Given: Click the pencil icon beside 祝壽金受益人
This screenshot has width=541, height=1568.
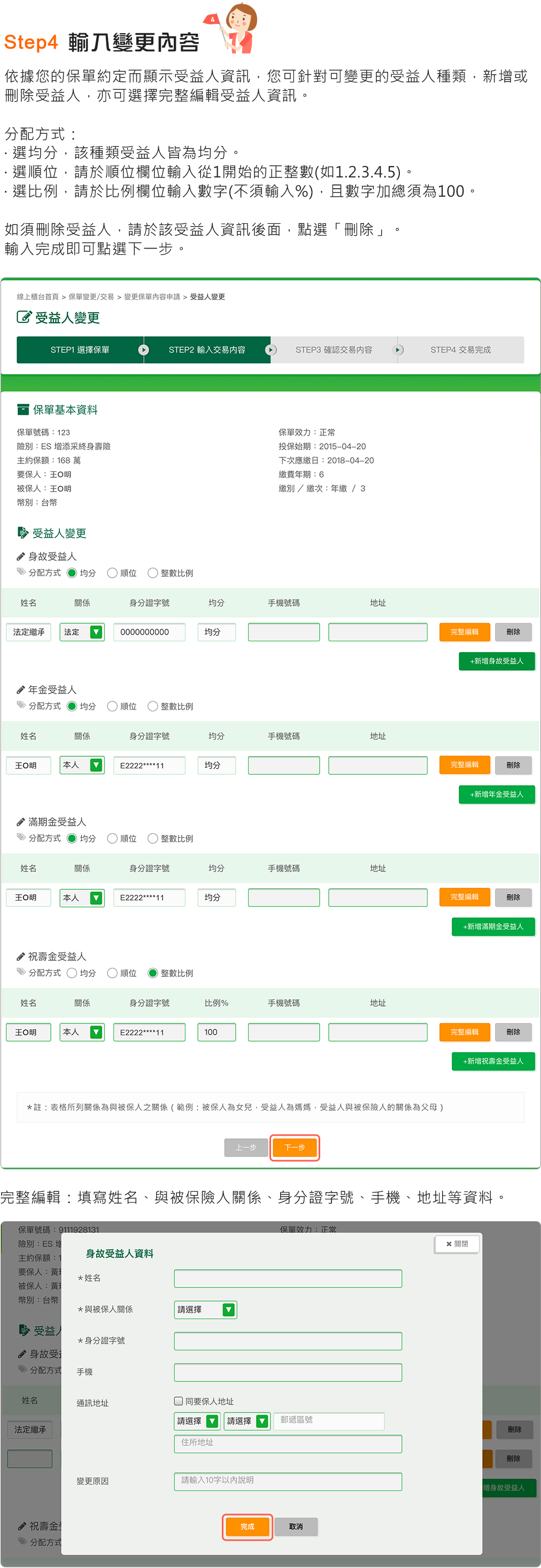Looking at the screenshot, I should (21, 956).
